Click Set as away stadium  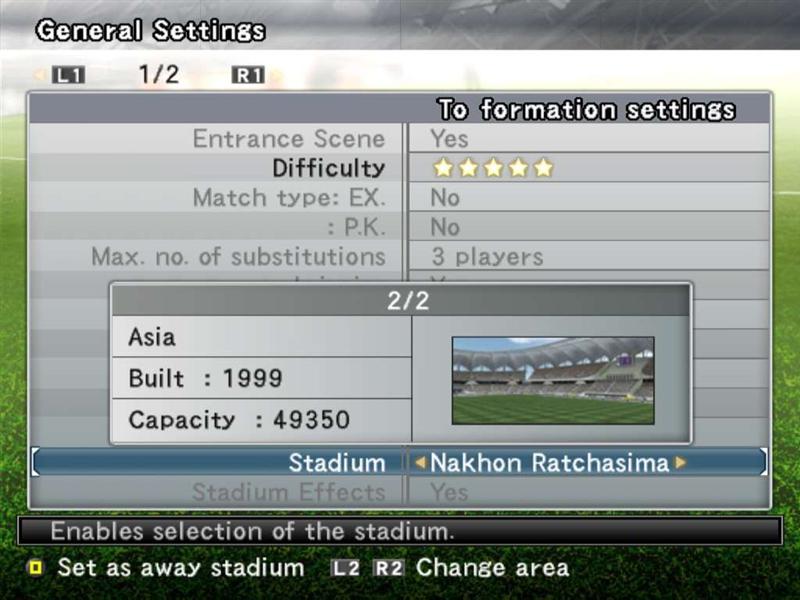[x=181, y=568]
